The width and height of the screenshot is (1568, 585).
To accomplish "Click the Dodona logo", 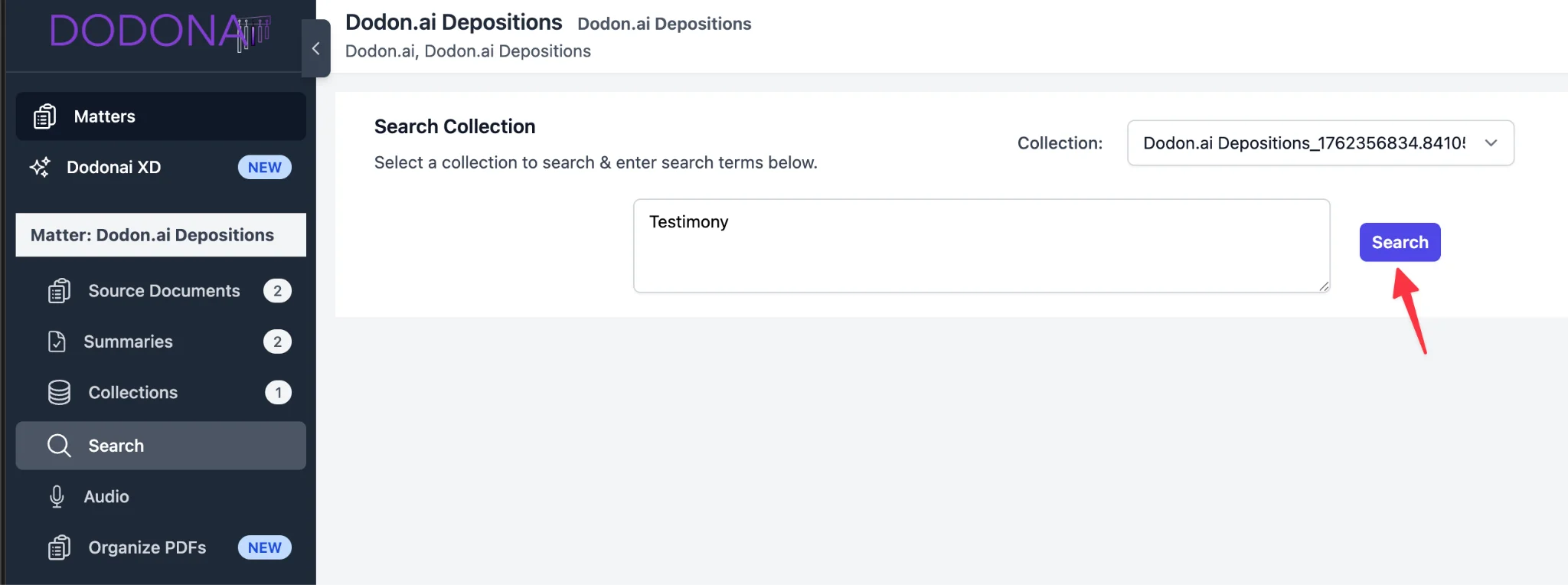I will point(159,31).
